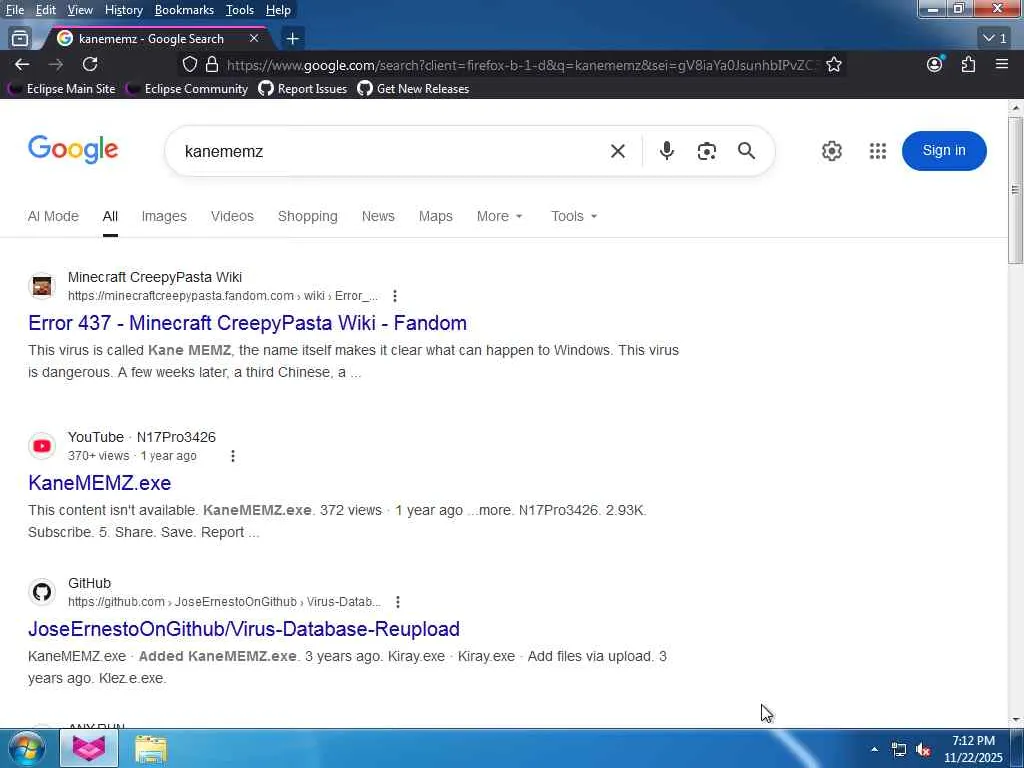1024x768 pixels.
Task: Click the GitHub result favicon
Action: point(42,592)
